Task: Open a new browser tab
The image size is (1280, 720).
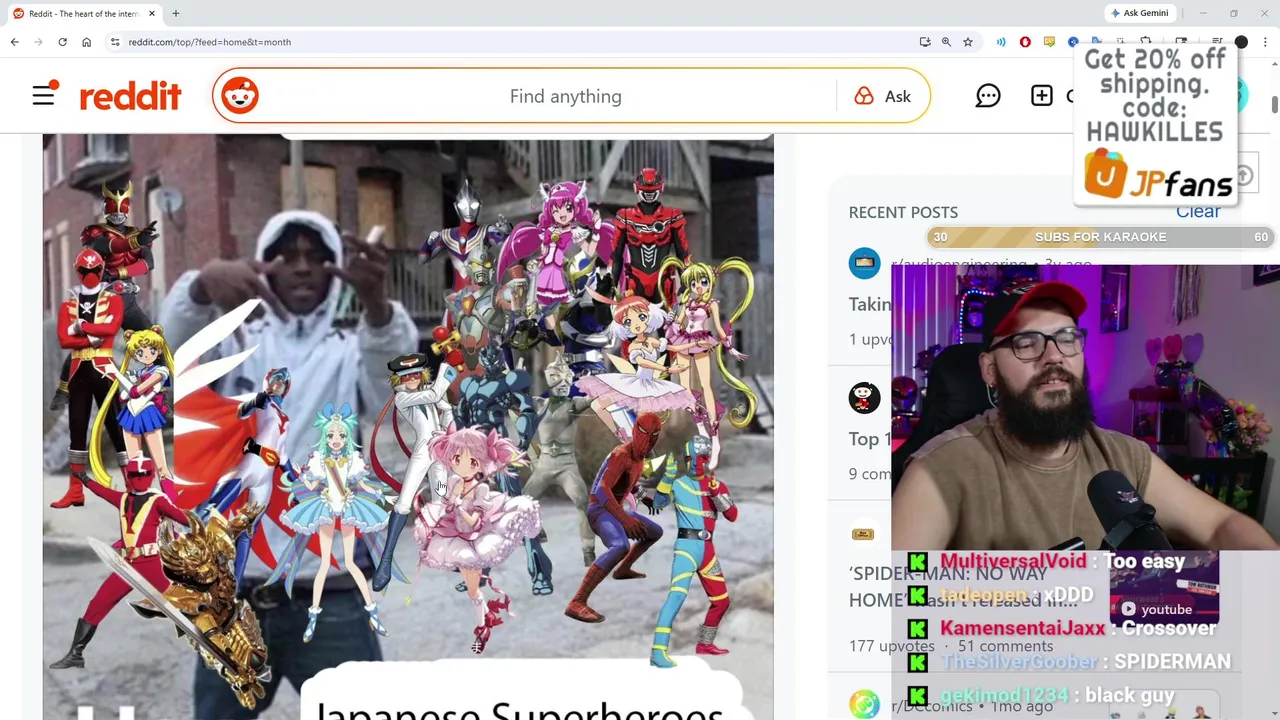Action: (175, 13)
